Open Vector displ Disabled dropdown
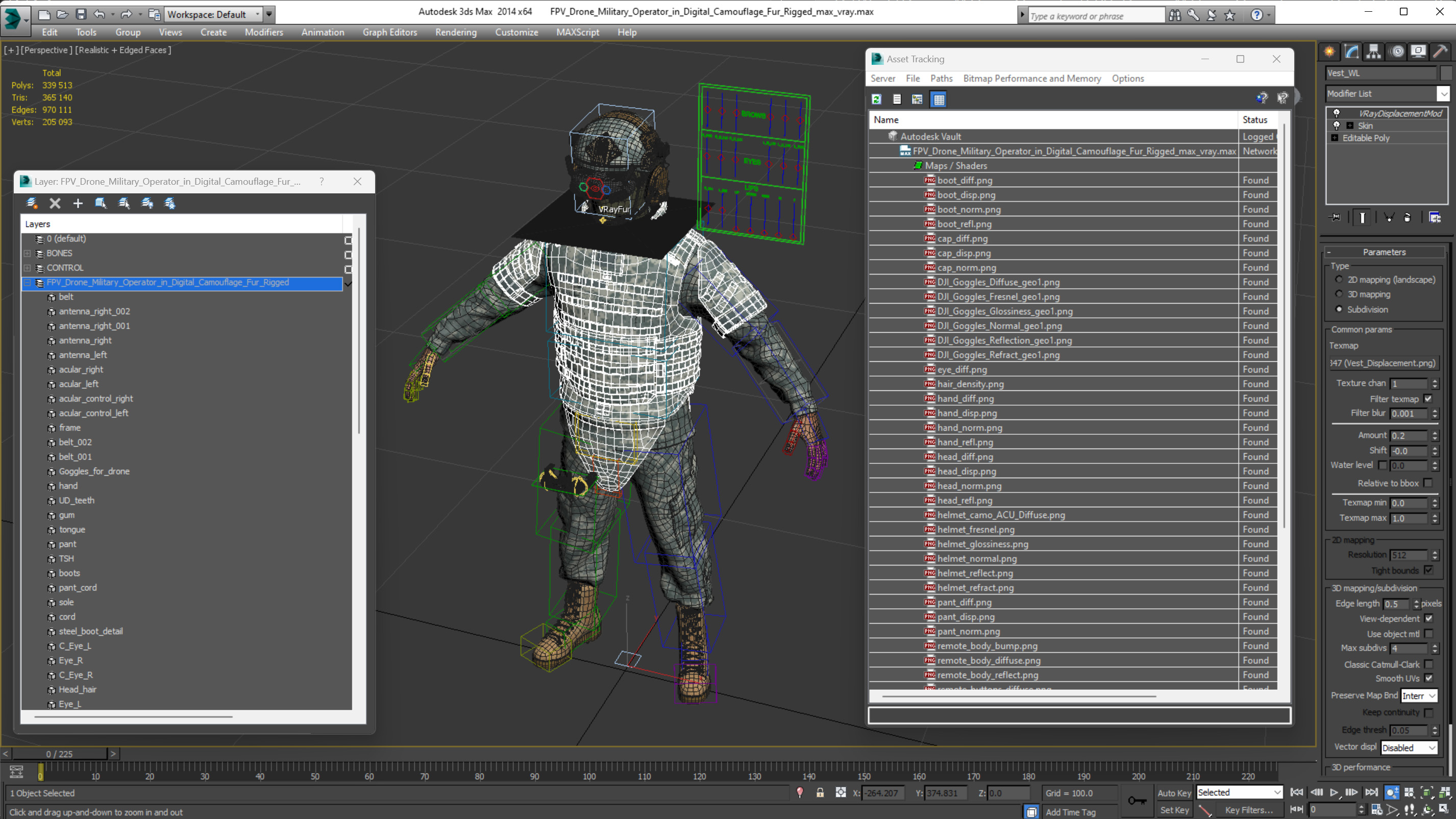 coord(1409,748)
